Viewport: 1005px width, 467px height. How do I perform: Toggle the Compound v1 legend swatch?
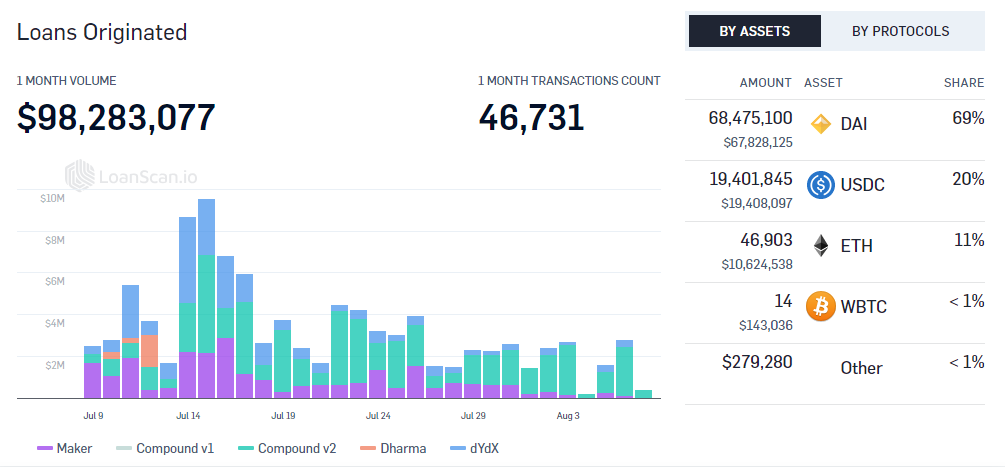(124, 448)
